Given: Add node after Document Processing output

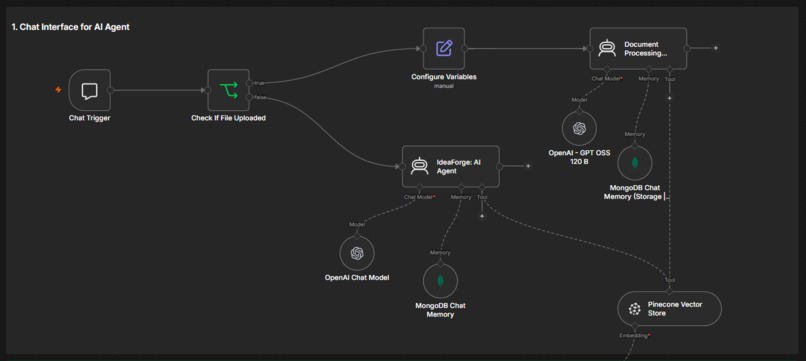Looking at the screenshot, I should point(716,48).
